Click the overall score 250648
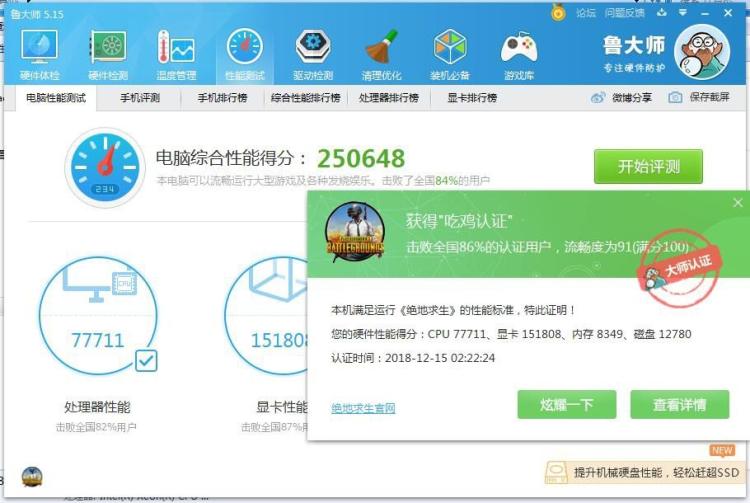 [x=361, y=158]
